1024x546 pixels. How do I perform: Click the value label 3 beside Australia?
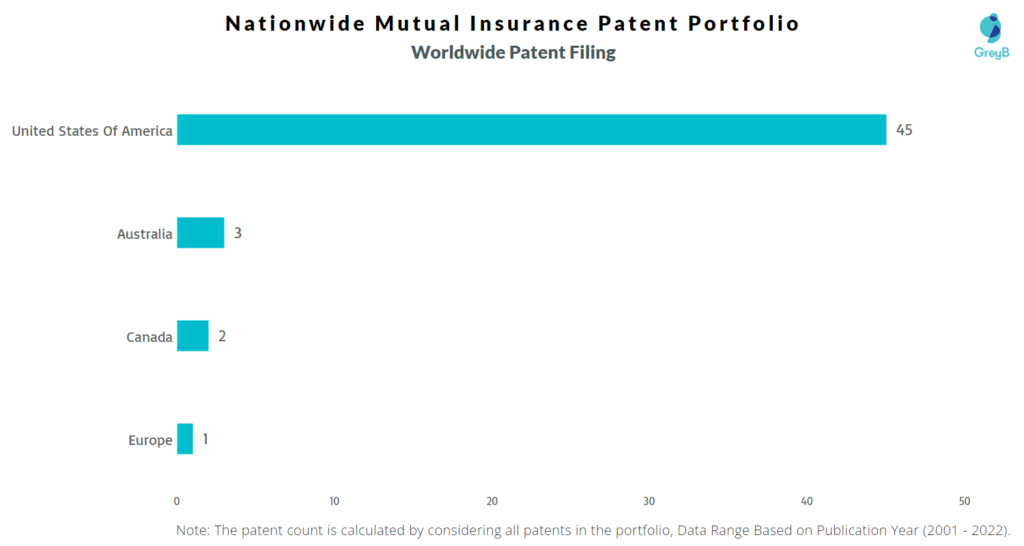pos(238,233)
